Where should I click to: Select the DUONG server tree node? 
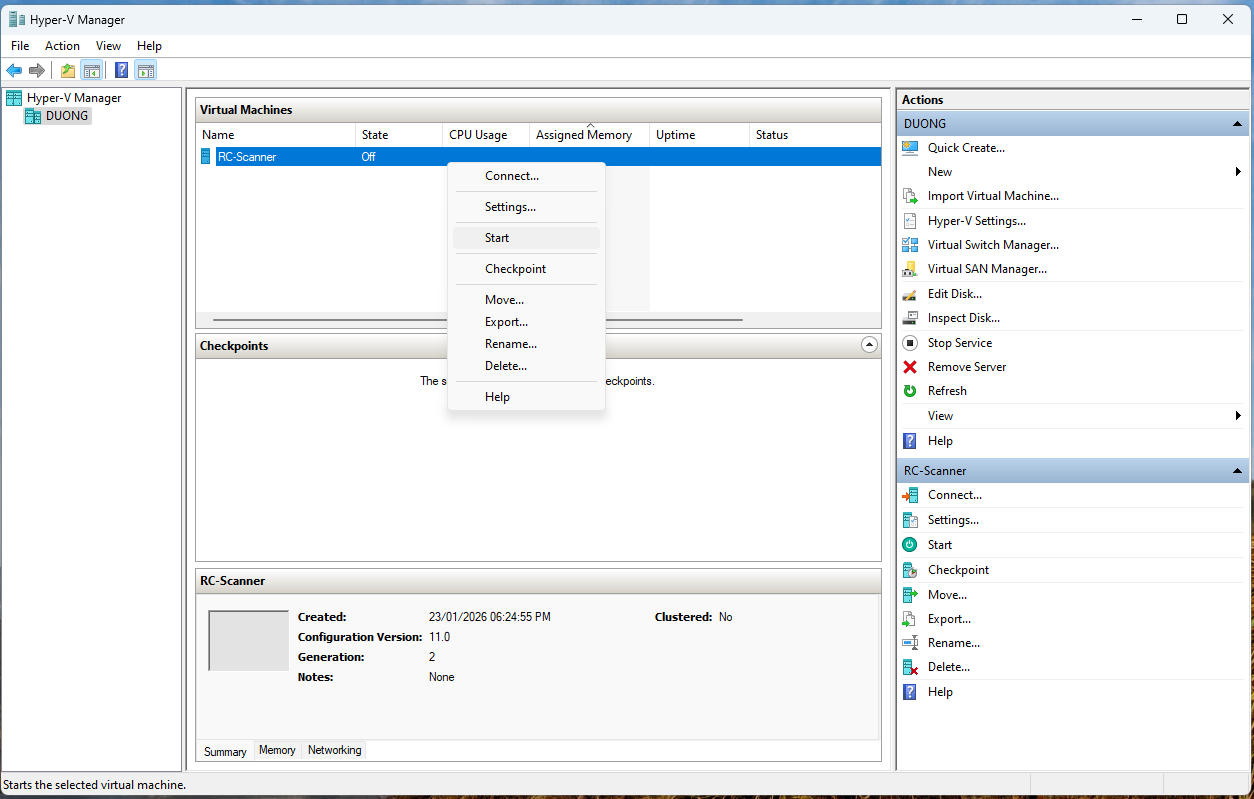67,116
